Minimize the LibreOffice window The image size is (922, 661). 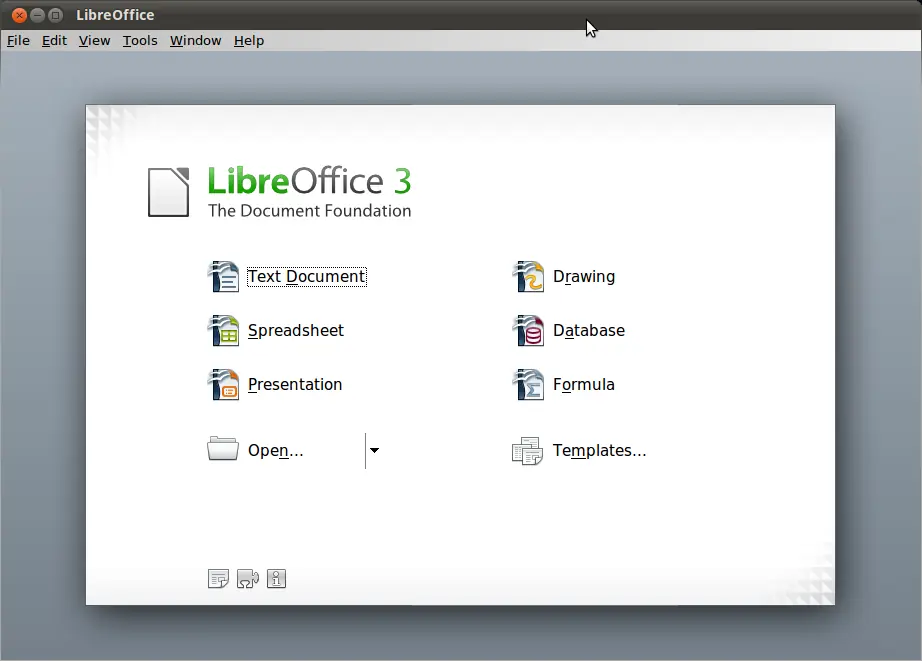(x=37, y=15)
